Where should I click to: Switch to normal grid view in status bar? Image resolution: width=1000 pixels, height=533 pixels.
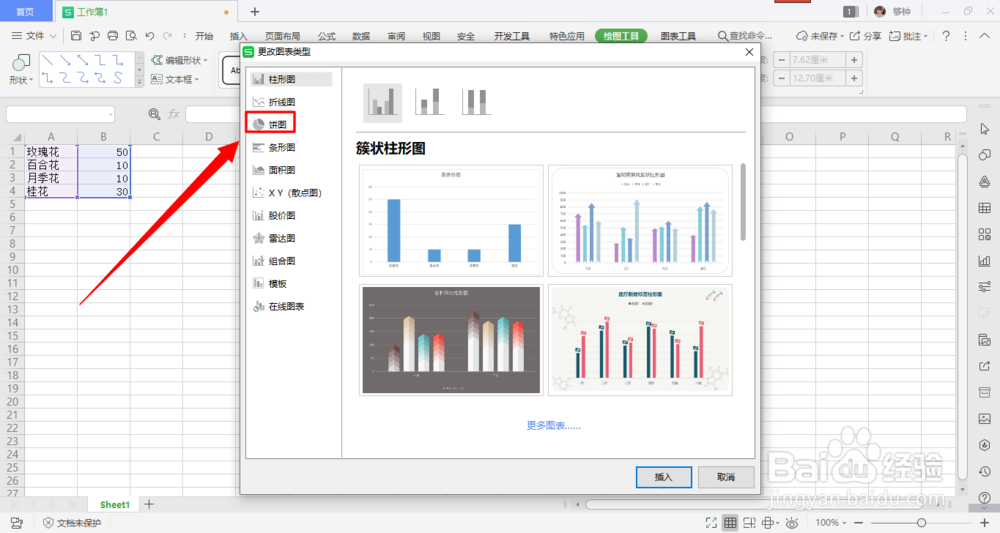pos(730,523)
